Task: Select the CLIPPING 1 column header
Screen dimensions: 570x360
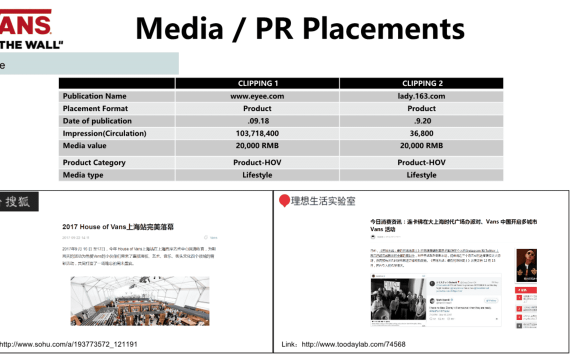Action: pyautogui.click(x=257, y=83)
